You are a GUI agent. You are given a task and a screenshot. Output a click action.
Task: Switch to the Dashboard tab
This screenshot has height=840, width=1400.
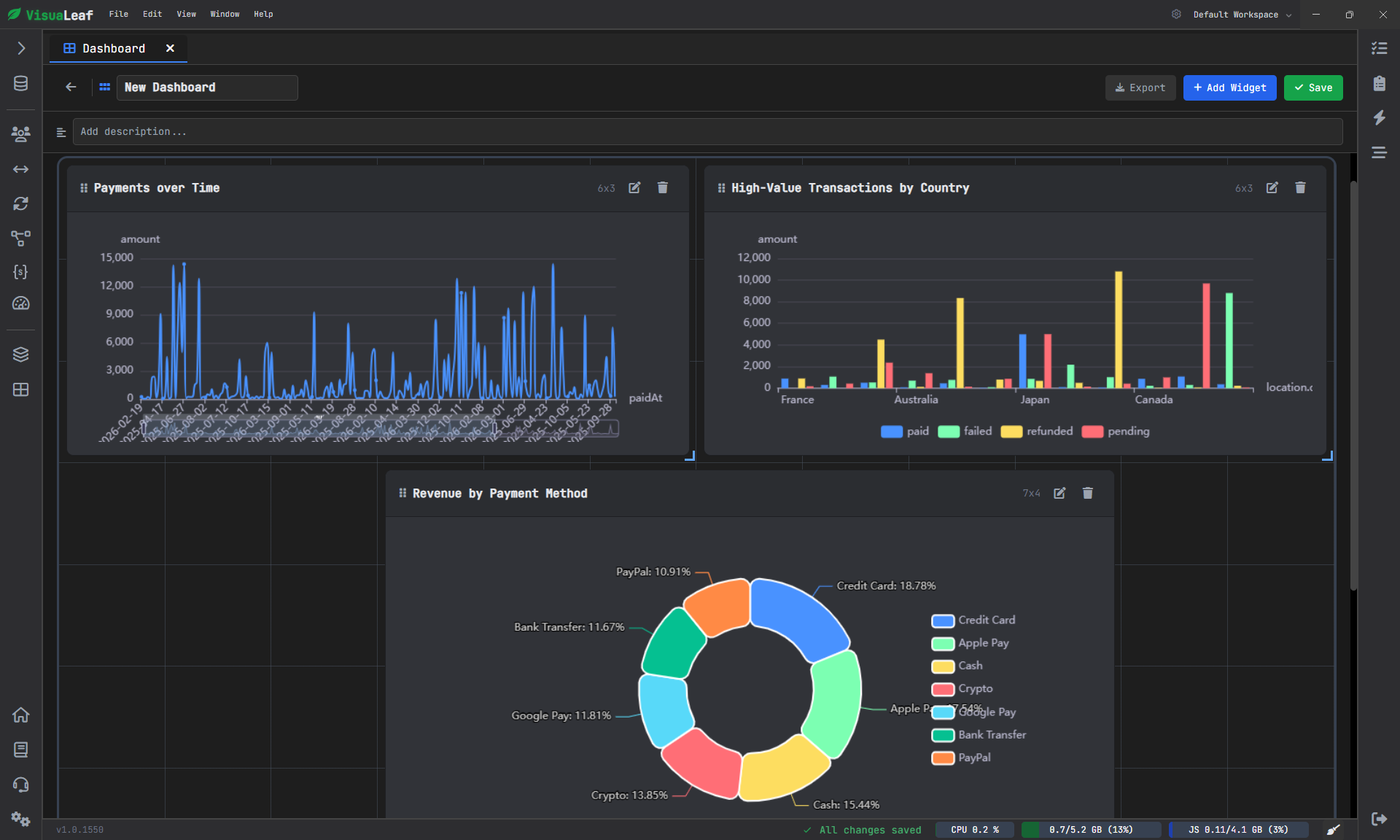(114, 48)
